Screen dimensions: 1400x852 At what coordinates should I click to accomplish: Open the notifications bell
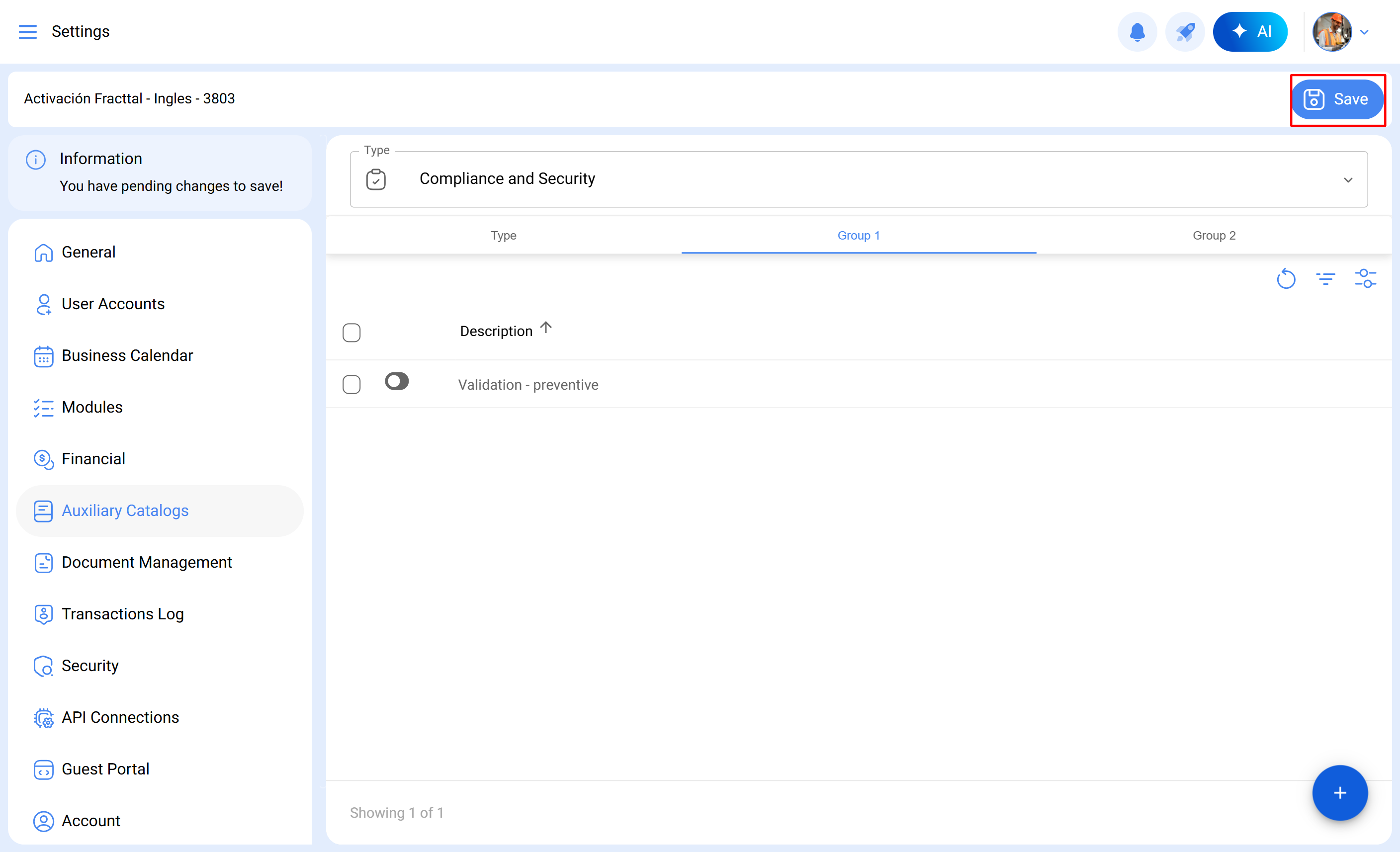(1137, 32)
